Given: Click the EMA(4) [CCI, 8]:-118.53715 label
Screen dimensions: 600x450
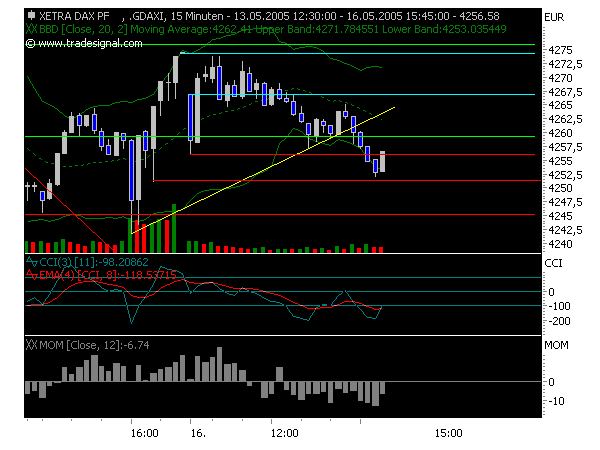Looking at the screenshot, I should [108, 275].
